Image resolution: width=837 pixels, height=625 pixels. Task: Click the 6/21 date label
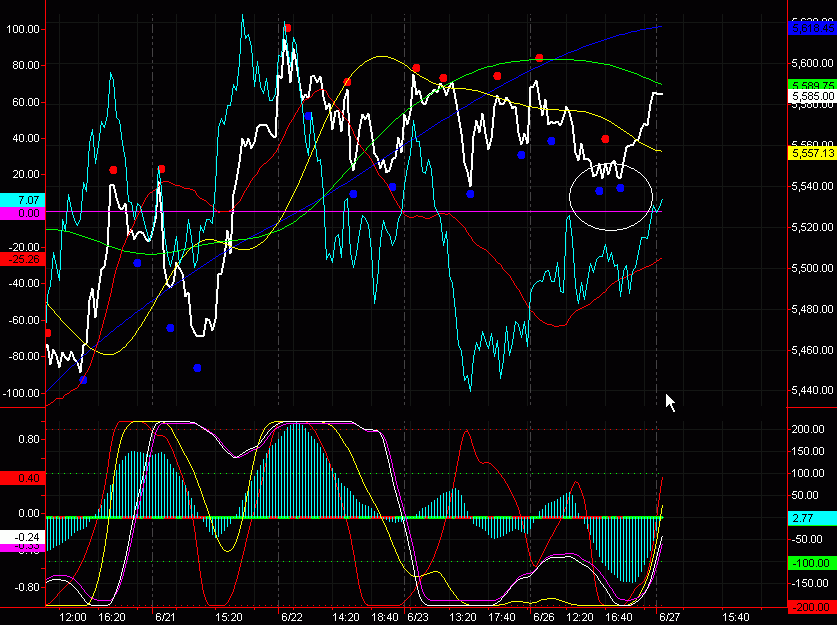click(165, 618)
